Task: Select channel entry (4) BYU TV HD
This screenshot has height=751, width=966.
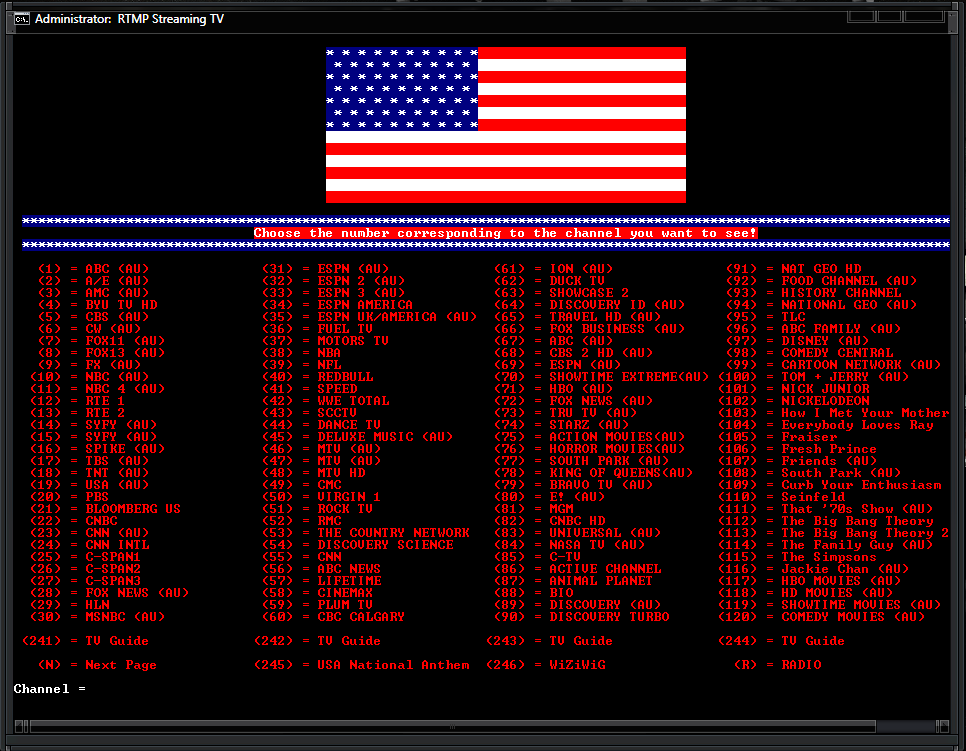Action: click(98, 305)
